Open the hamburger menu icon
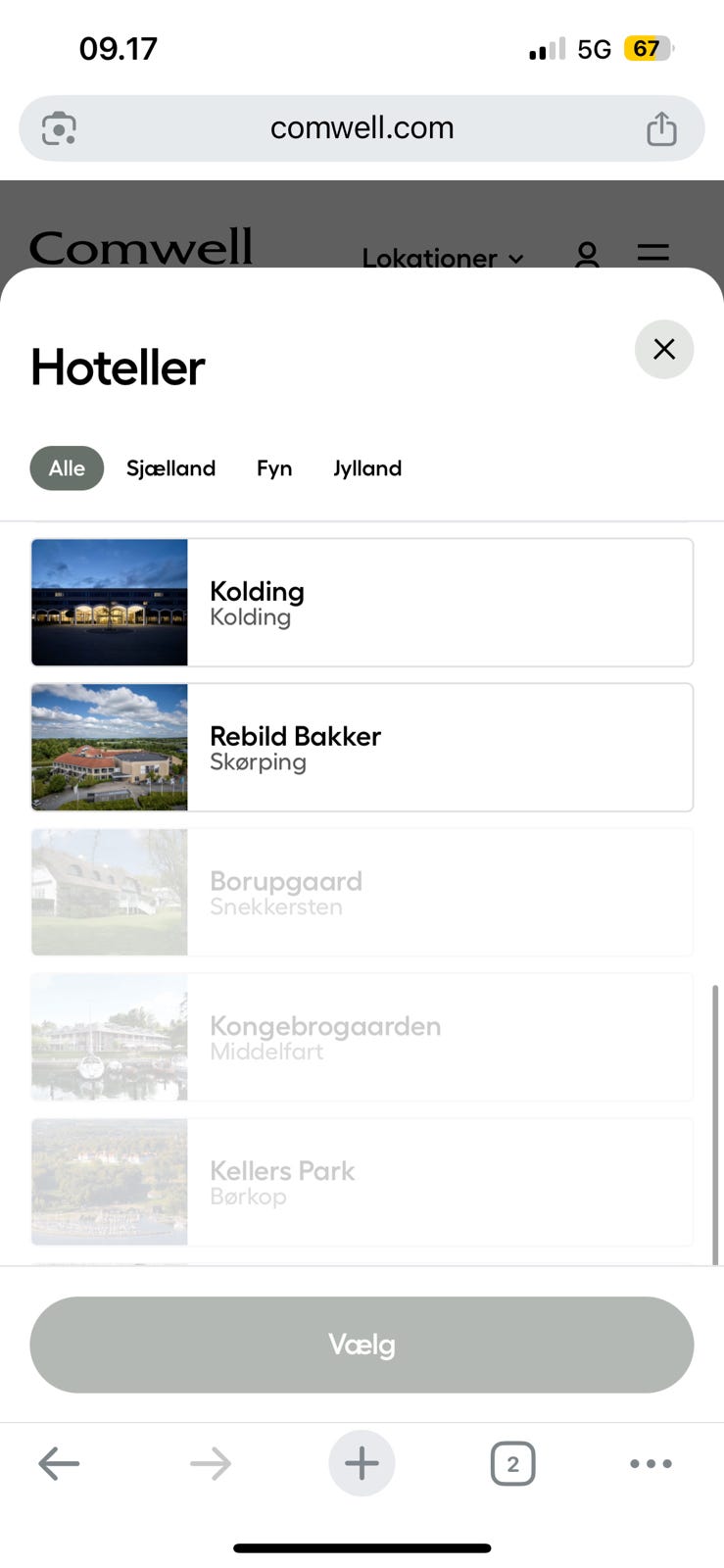The image size is (724, 1568). [x=652, y=254]
